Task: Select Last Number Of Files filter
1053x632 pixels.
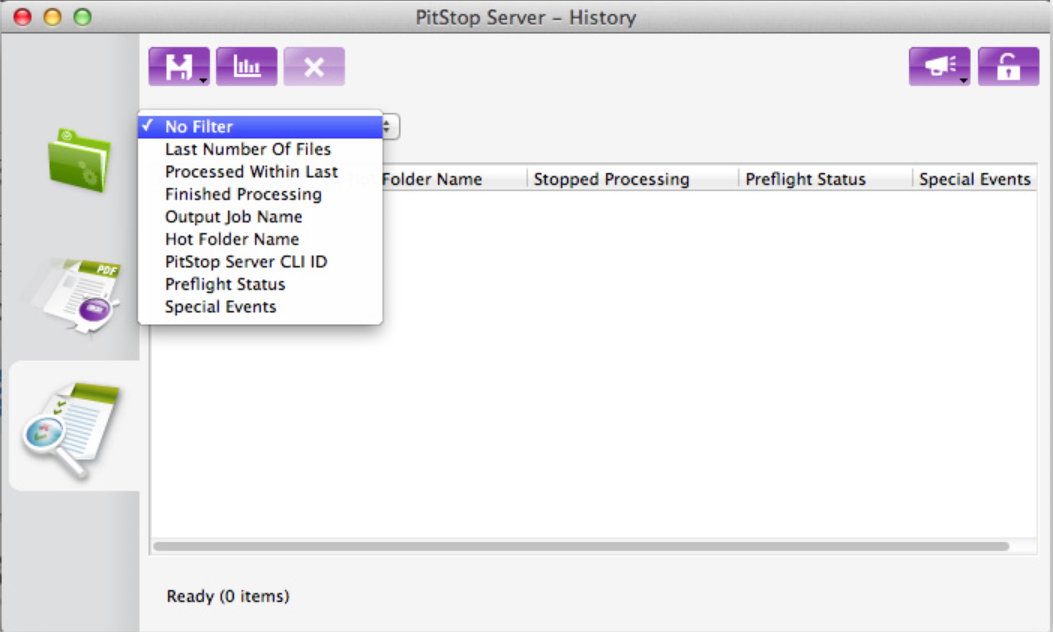Action: [248, 149]
